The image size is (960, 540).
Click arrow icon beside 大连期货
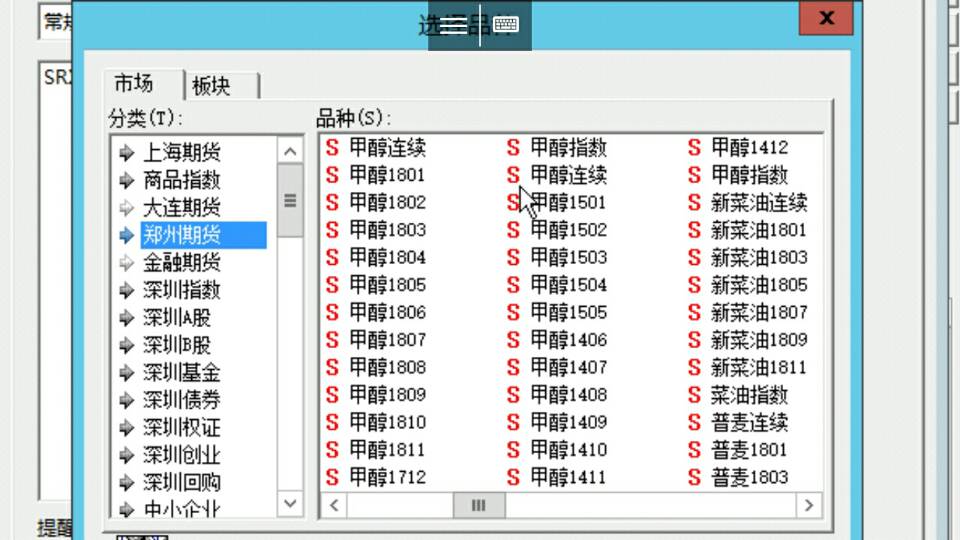click(126, 208)
